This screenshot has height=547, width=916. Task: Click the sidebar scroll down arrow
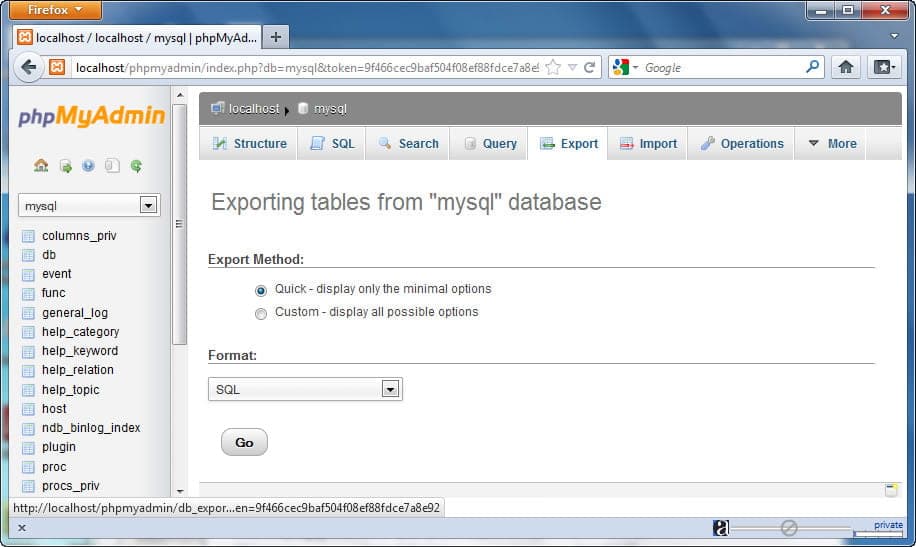click(x=180, y=491)
